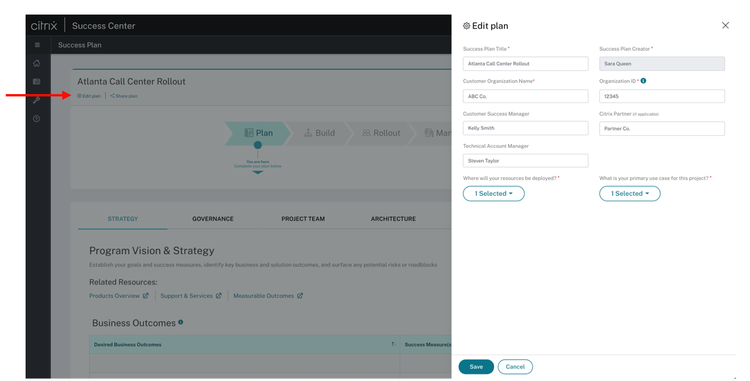
Task: Open Measurable Outcomes resource link
Action: (268, 295)
